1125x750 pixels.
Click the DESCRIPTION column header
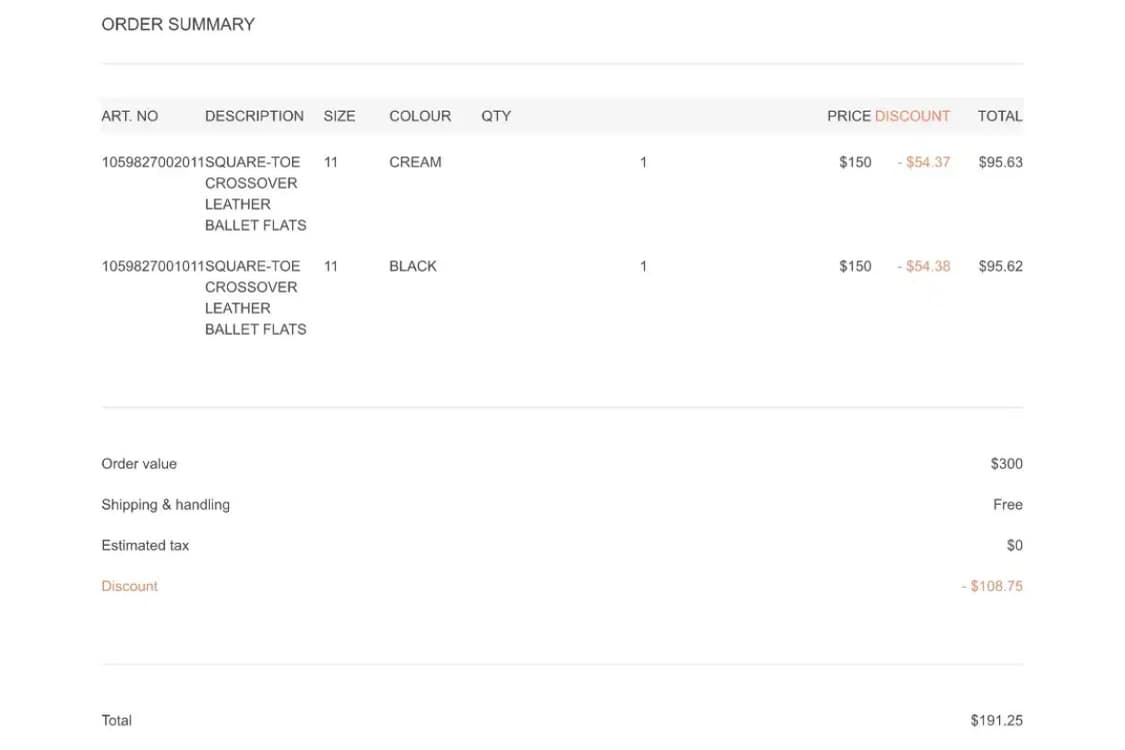coord(254,116)
